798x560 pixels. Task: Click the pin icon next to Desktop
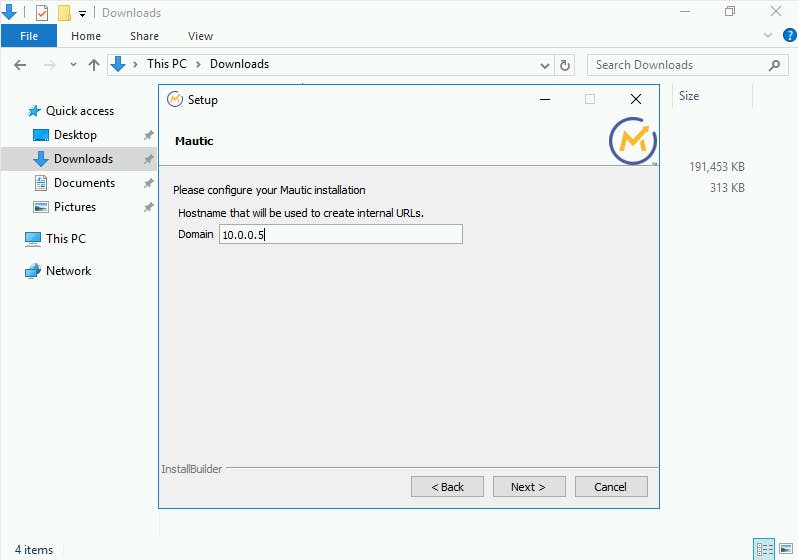click(x=148, y=135)
